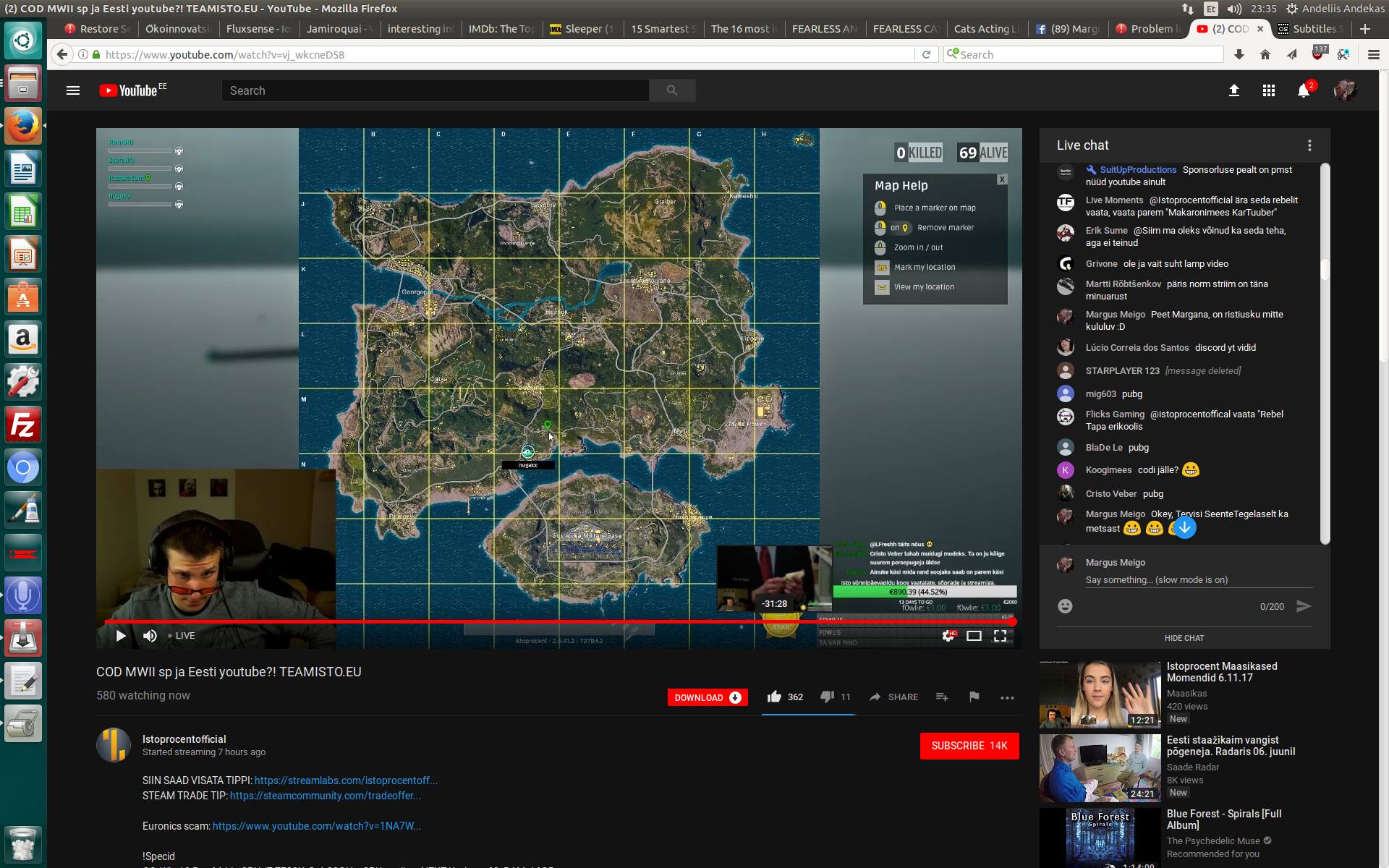Open the video quality settings gear
1389x868 pixels.
pos(948,636)
